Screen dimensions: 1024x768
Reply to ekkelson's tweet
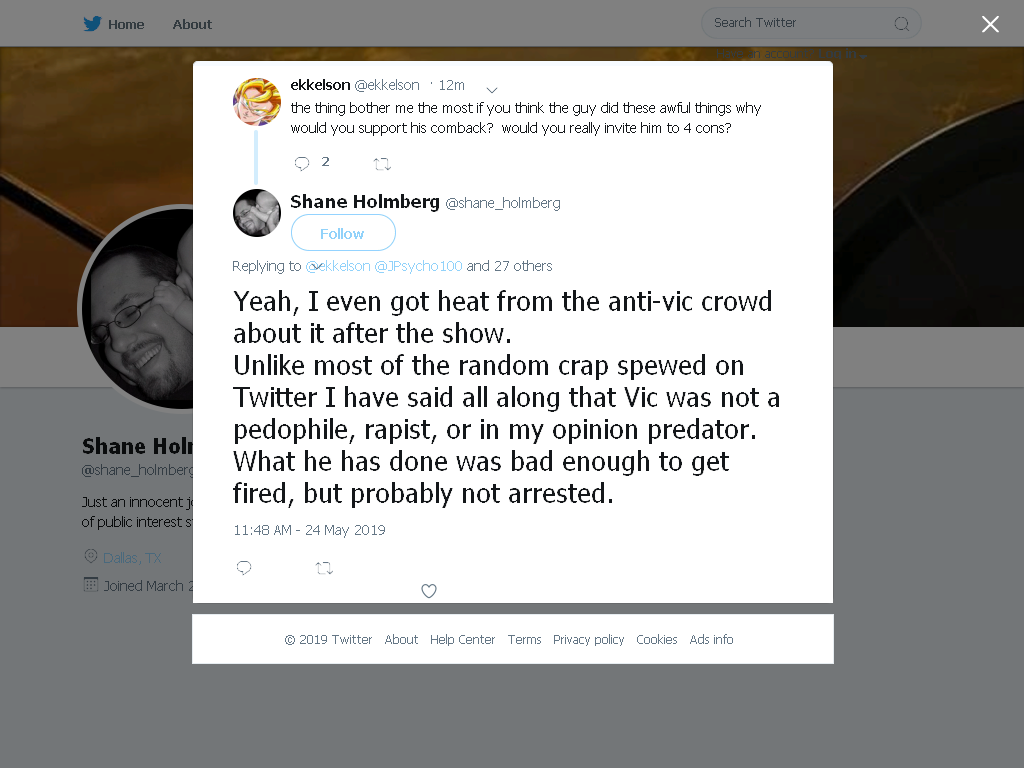tap(302, 163)
